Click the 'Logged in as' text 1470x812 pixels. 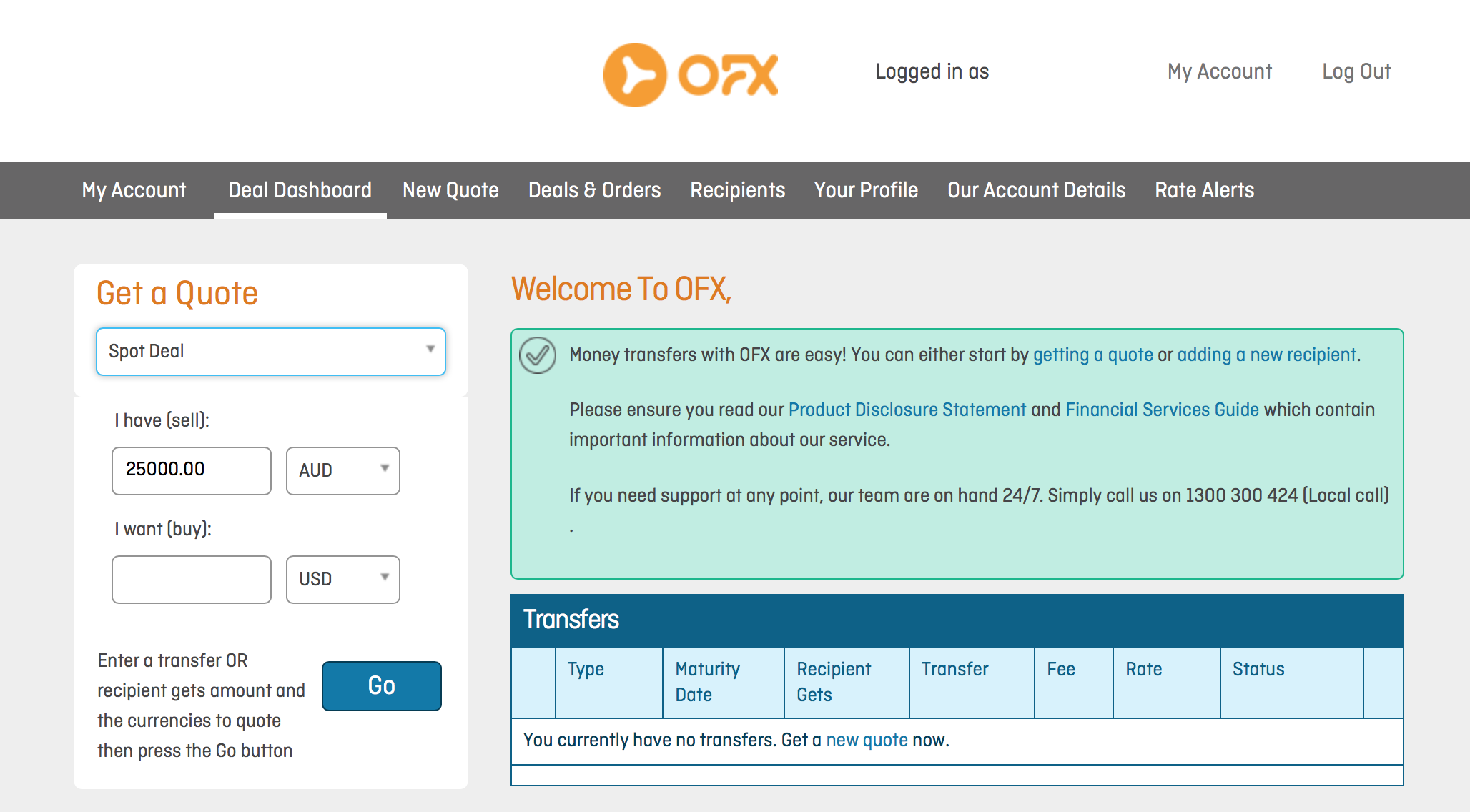tap(932, 71)
